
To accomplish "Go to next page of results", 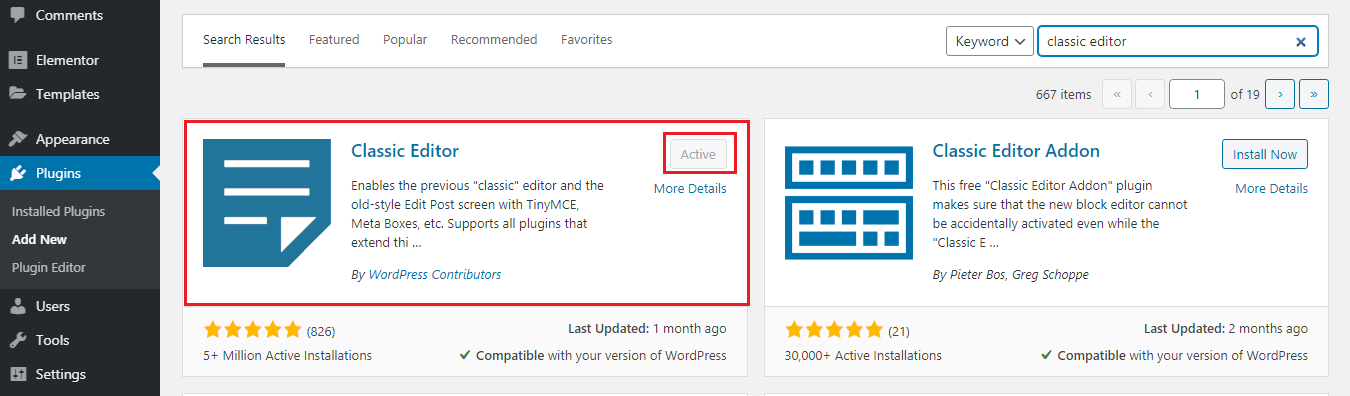I will coord(1279,94).
